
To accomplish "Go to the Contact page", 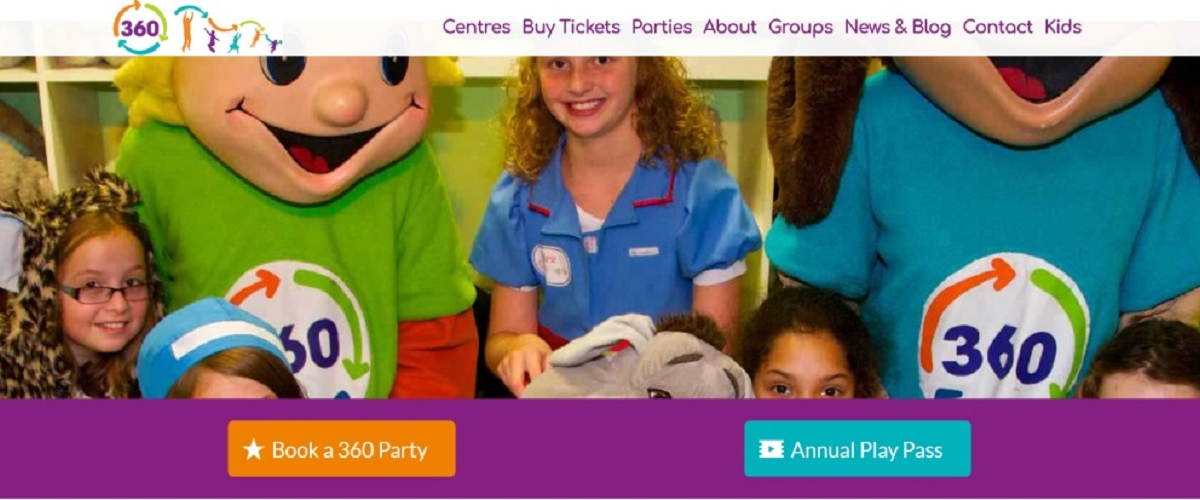I will click(x=997, y=27).
